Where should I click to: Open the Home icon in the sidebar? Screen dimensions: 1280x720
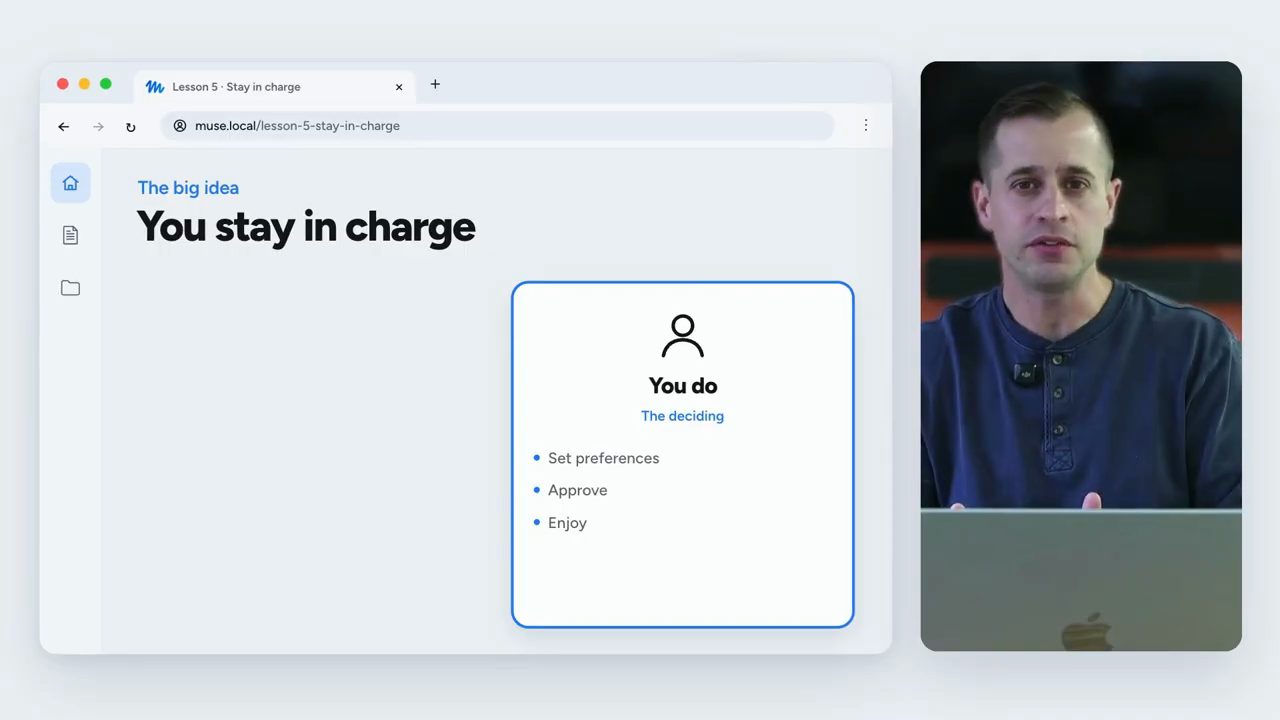tap(70, 183)
